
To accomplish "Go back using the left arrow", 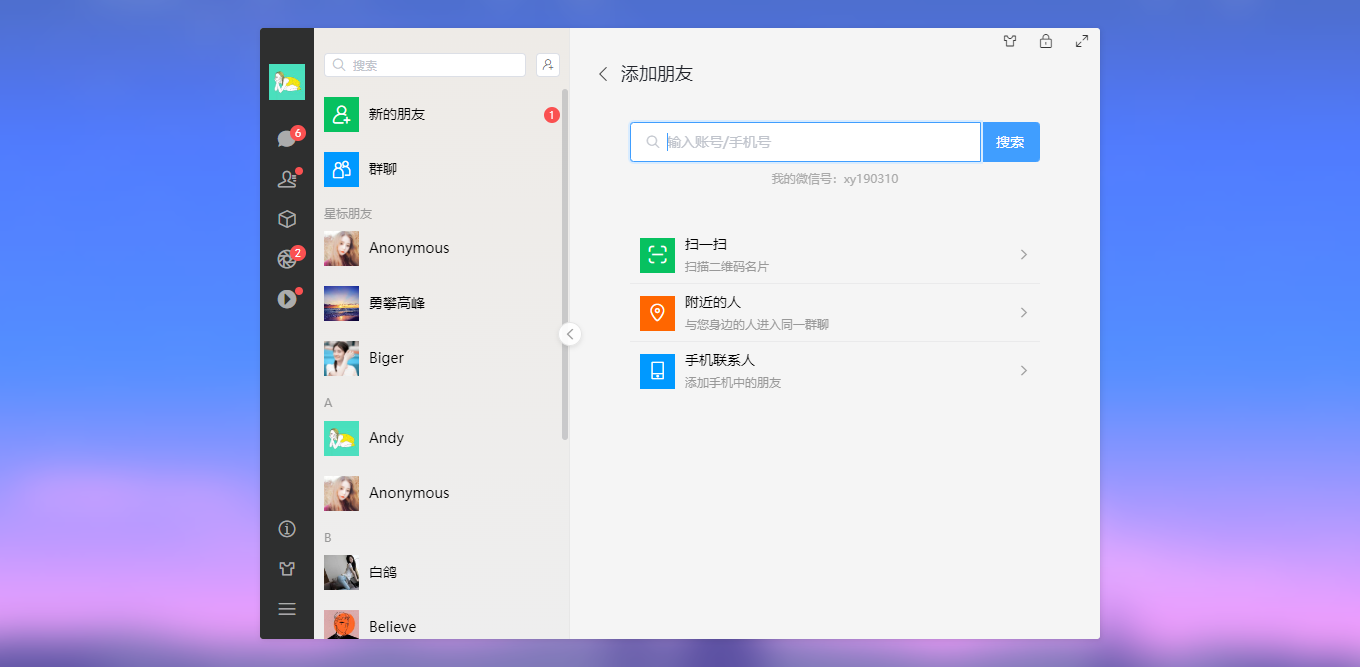I will pos(603,74).
